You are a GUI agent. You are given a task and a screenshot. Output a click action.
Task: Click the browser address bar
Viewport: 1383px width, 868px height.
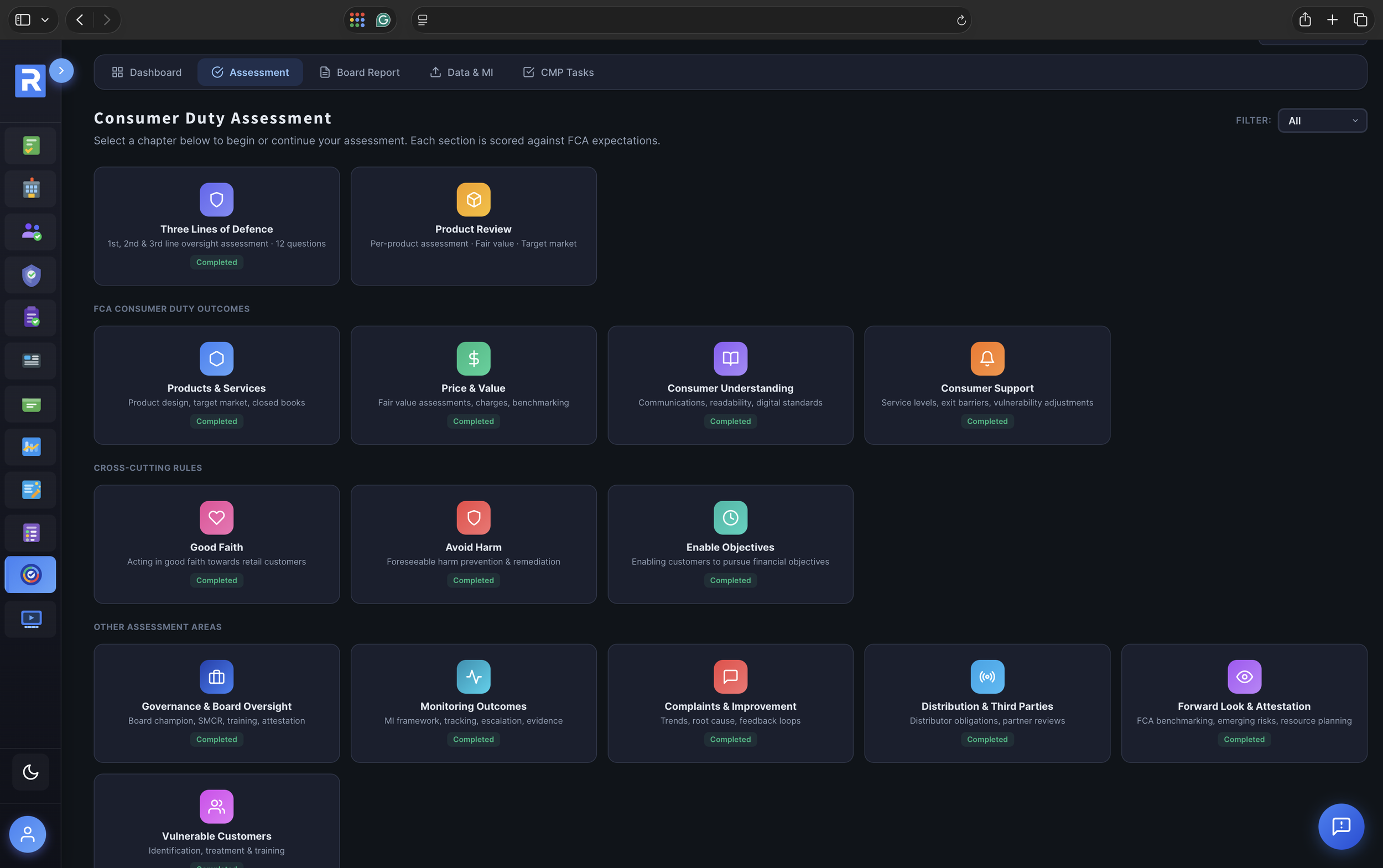coord(689,20)
